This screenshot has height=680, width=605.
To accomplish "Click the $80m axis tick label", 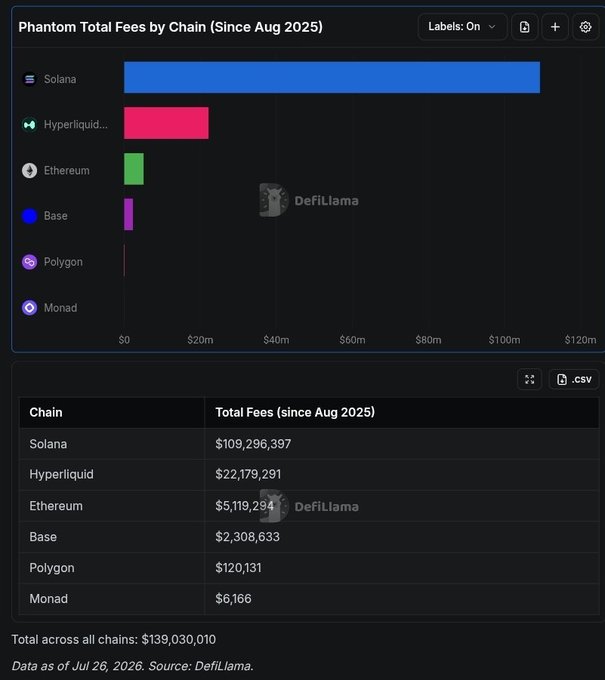I will tap(428, 340).
